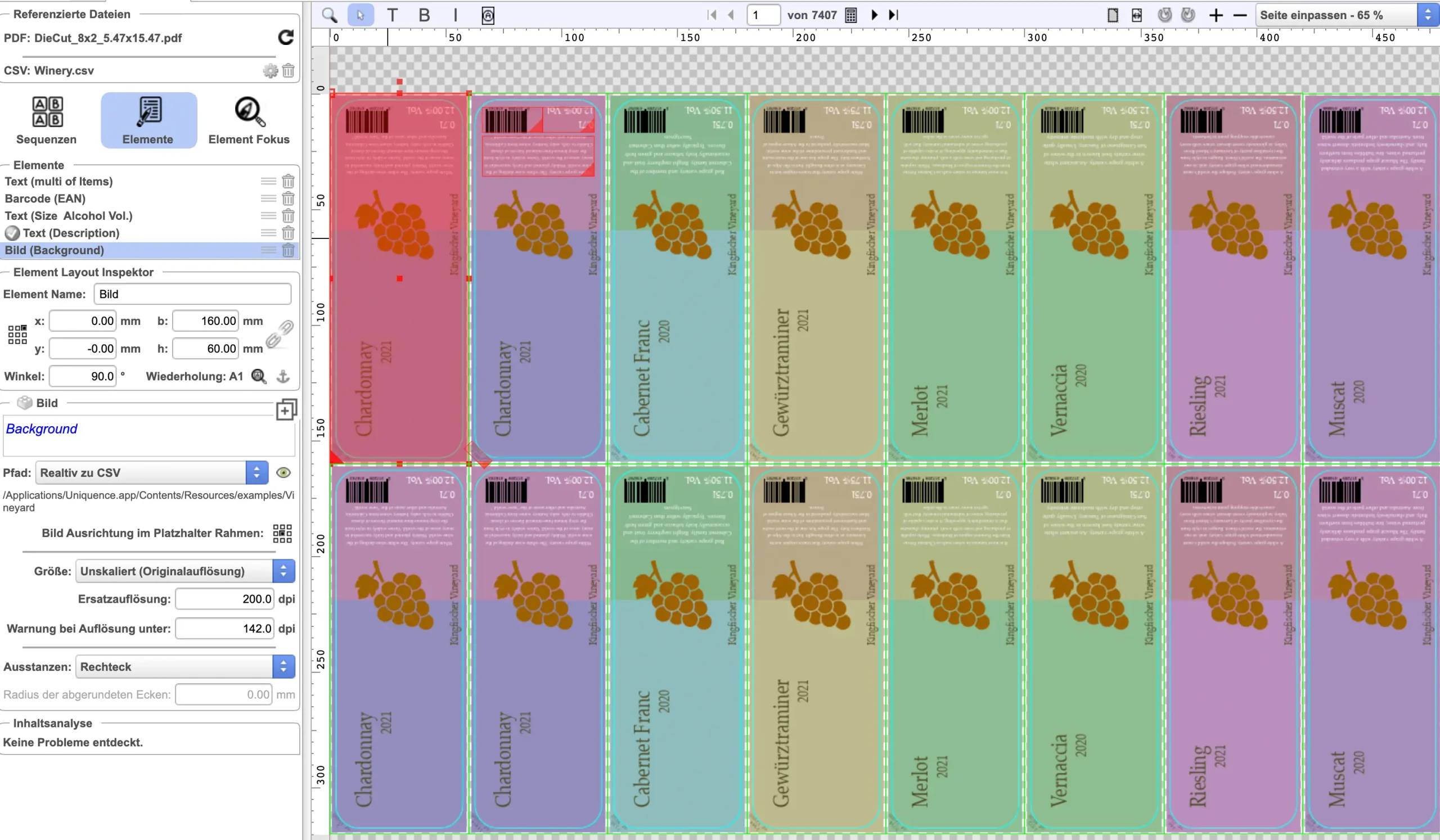Go to the next page
This screenshot has height=840, width=1440.
coord(874,15)
